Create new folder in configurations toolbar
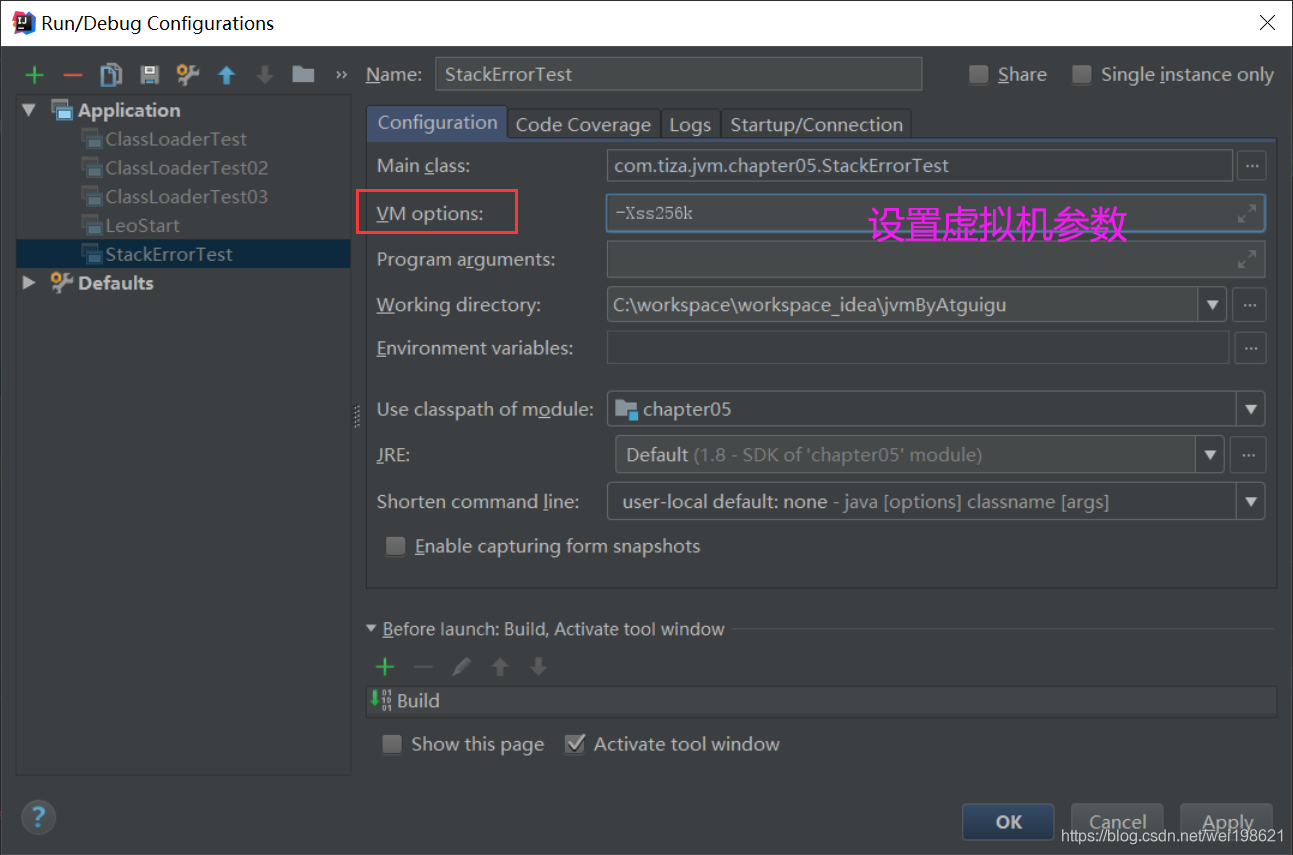The image size is (1293, 855). coord(303,75)
